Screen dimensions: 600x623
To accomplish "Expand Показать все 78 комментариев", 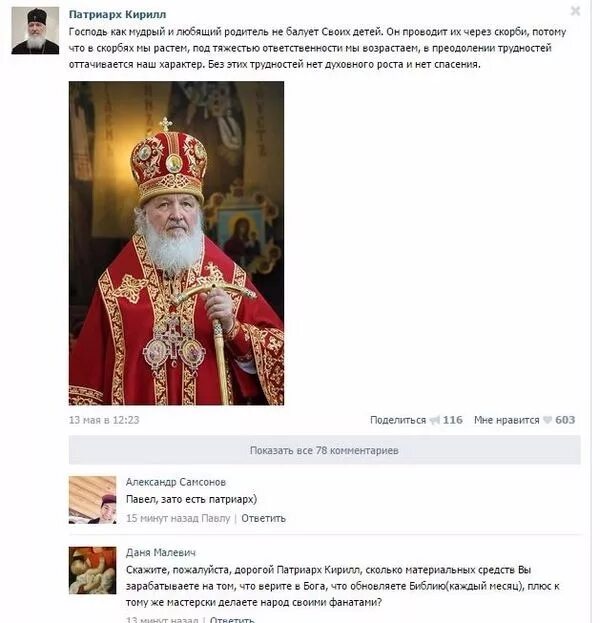I will pos(325,450).
